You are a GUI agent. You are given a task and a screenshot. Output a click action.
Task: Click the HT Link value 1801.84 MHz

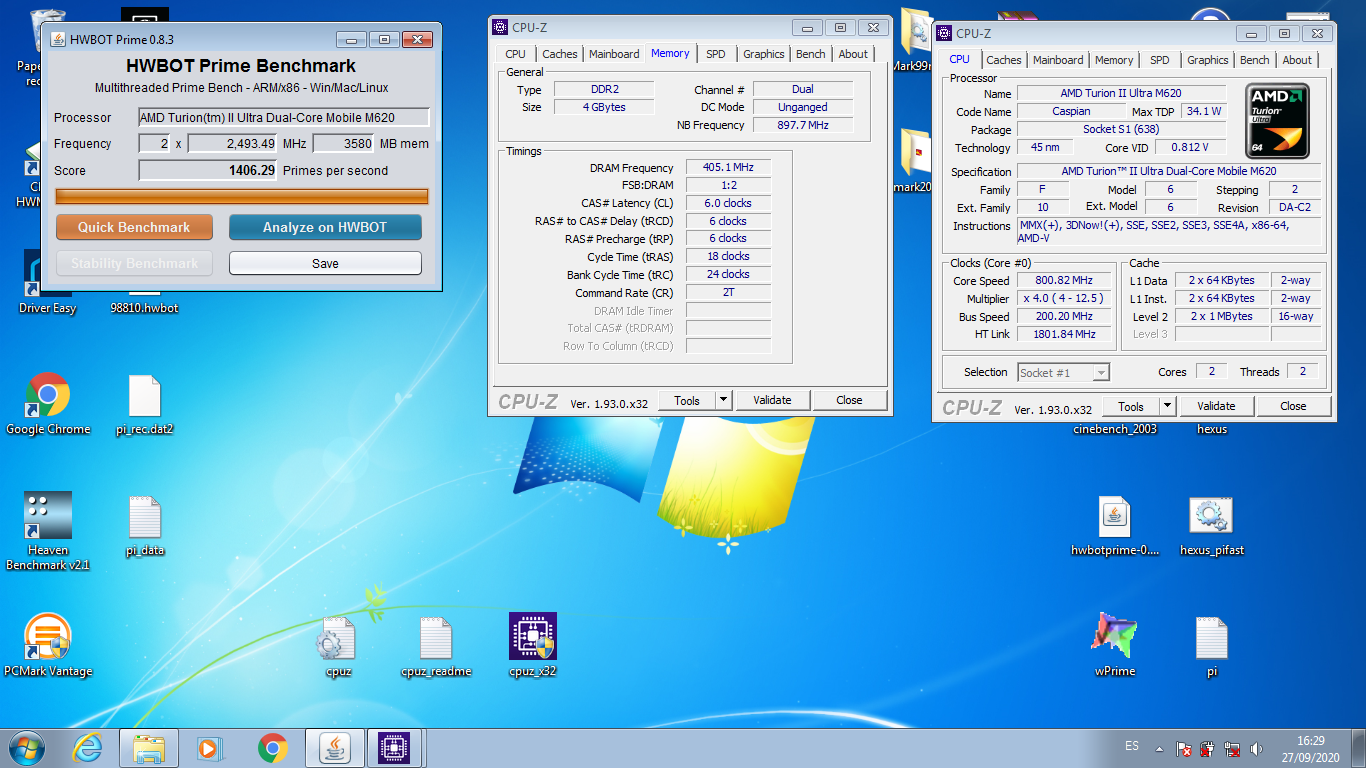point(1064,334)
